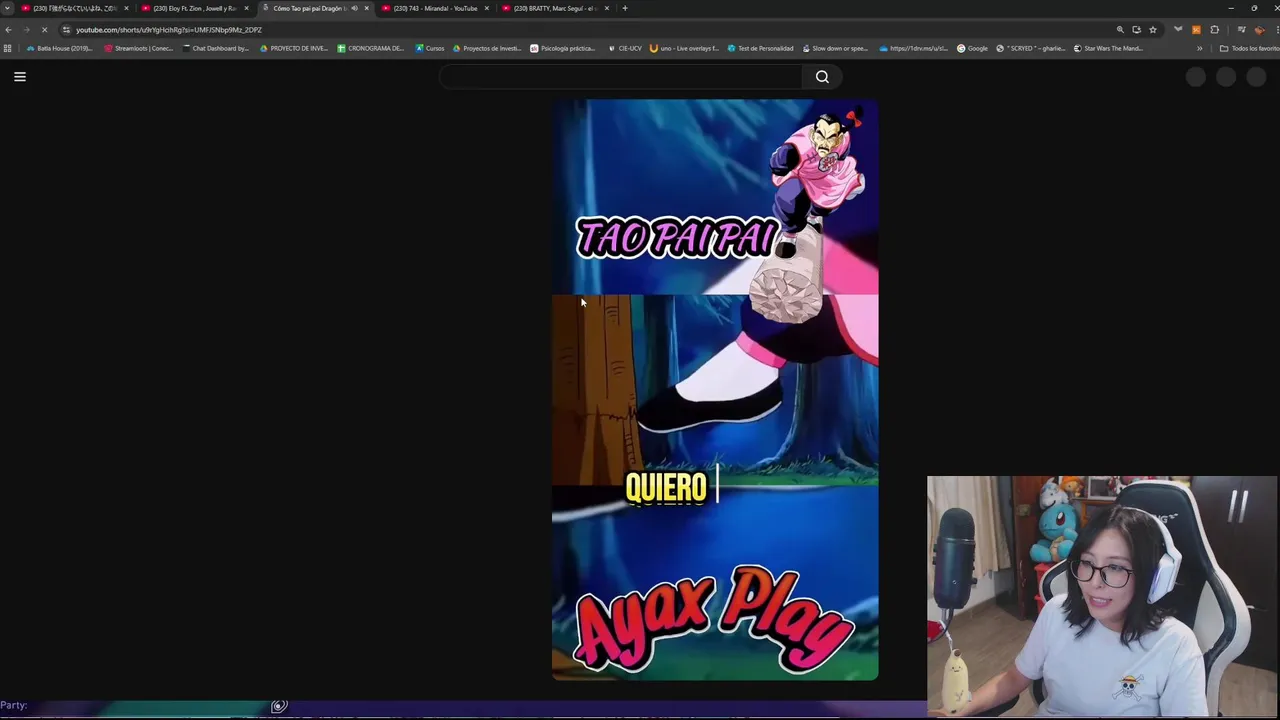
Task: Open uno - Live overlays bookmark
Action: coord(684,48)
